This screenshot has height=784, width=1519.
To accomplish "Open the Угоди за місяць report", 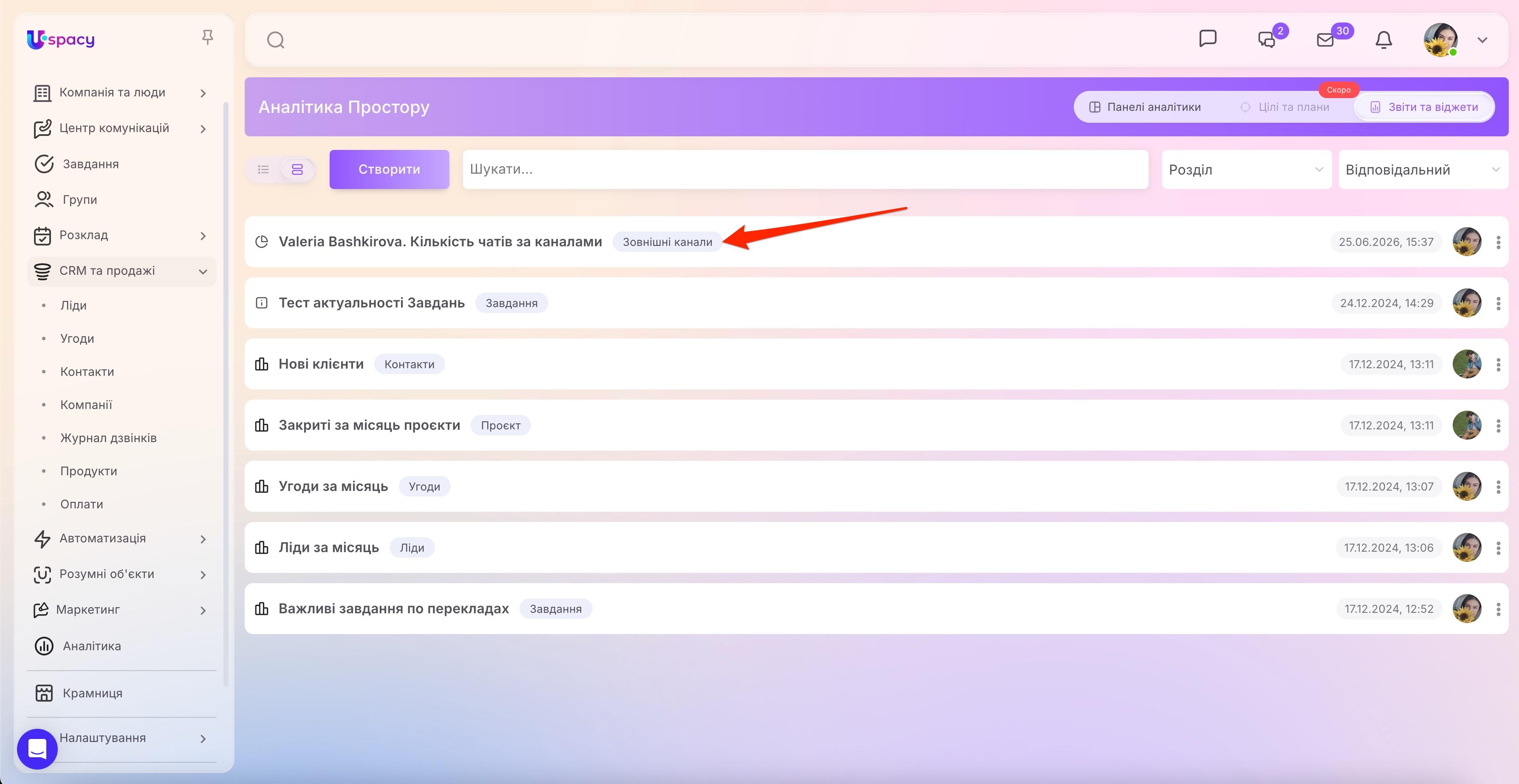I will click(333, 486).
